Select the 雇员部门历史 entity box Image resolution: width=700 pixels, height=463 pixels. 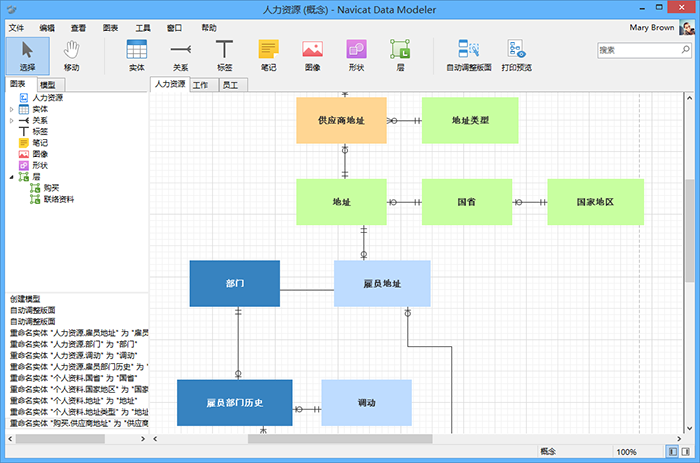pyautogui.click(x=235, y=403)
